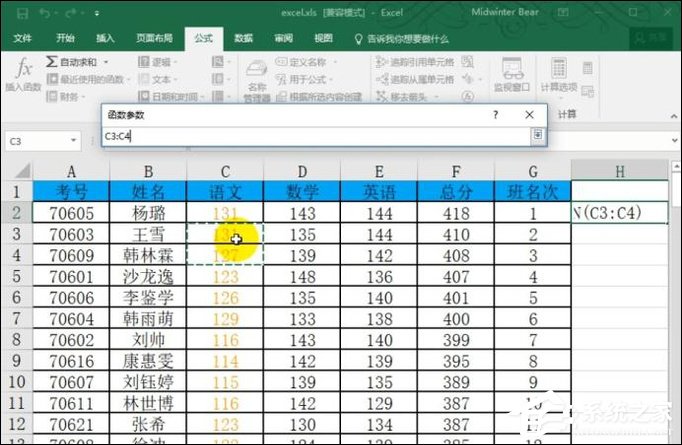Select the Formulas (公式) tab
This screenshot has width=682, height=445.
pos(204,38)
